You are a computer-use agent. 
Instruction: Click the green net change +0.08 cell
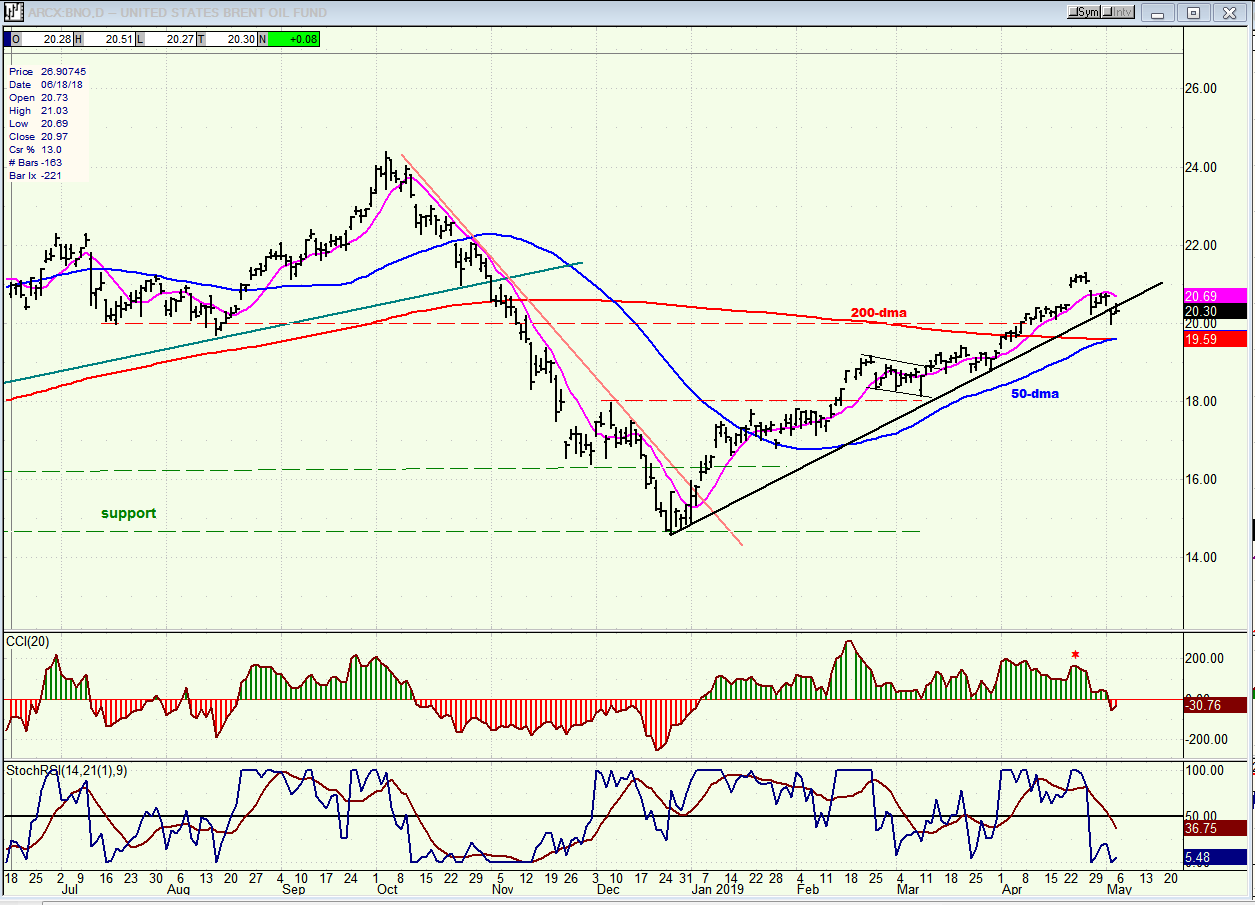point(294,39)
